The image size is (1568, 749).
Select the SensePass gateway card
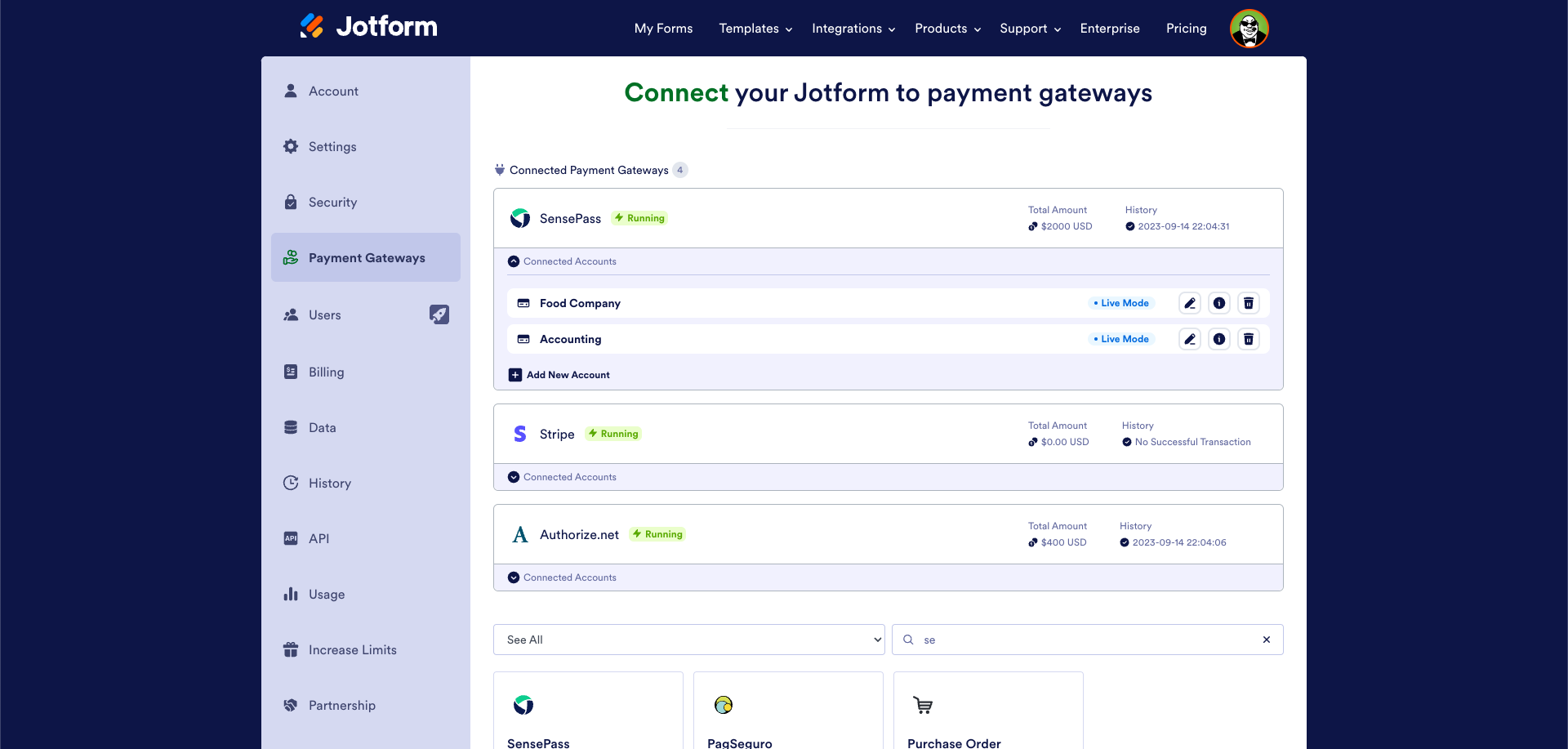pos(588,711)
